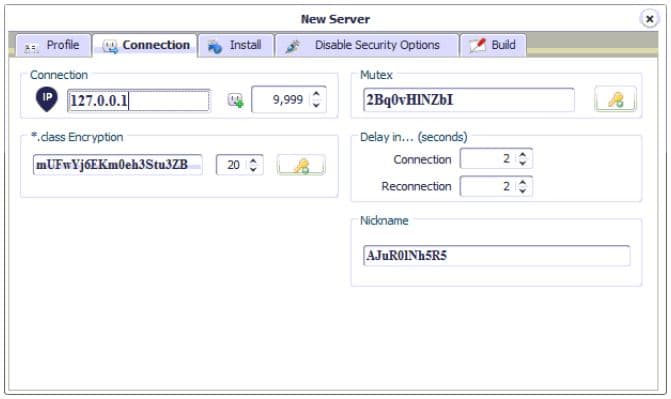This screenshot has height=399, width=671.
Task: Open Disable Security Options tab
Action: (367, 45)
